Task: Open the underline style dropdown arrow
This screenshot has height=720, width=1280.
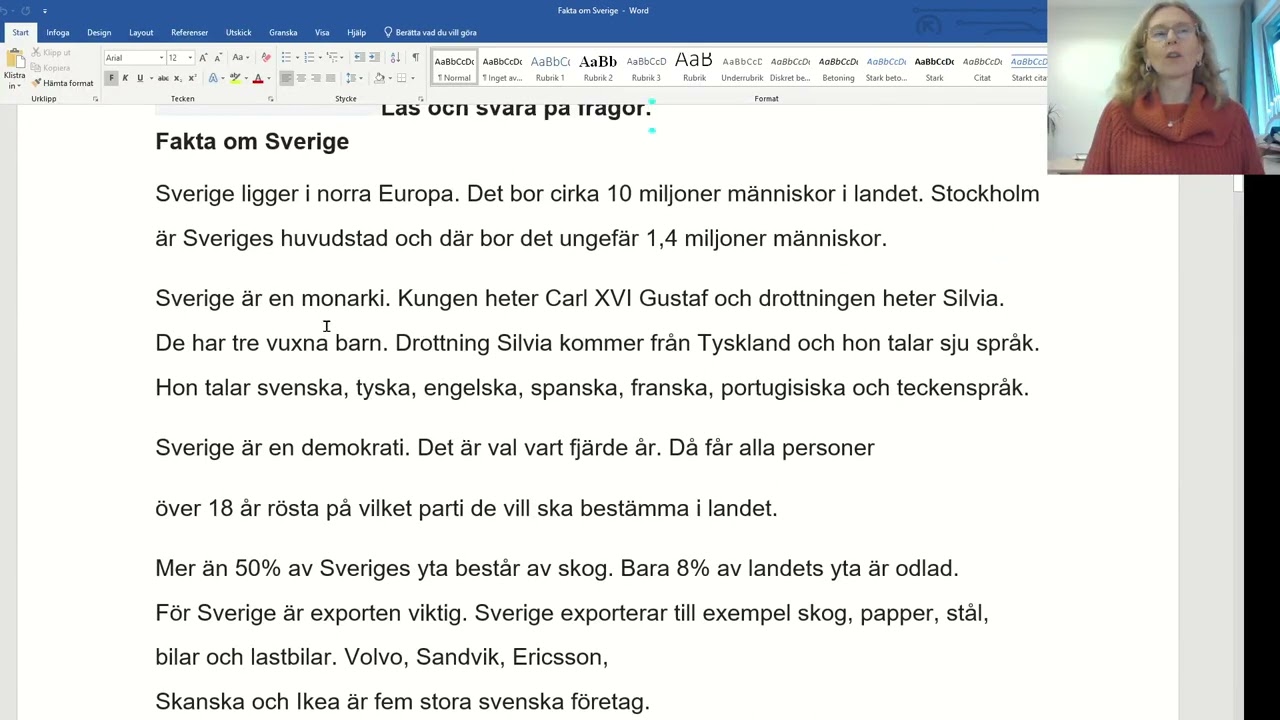Action: pos(151,78)
